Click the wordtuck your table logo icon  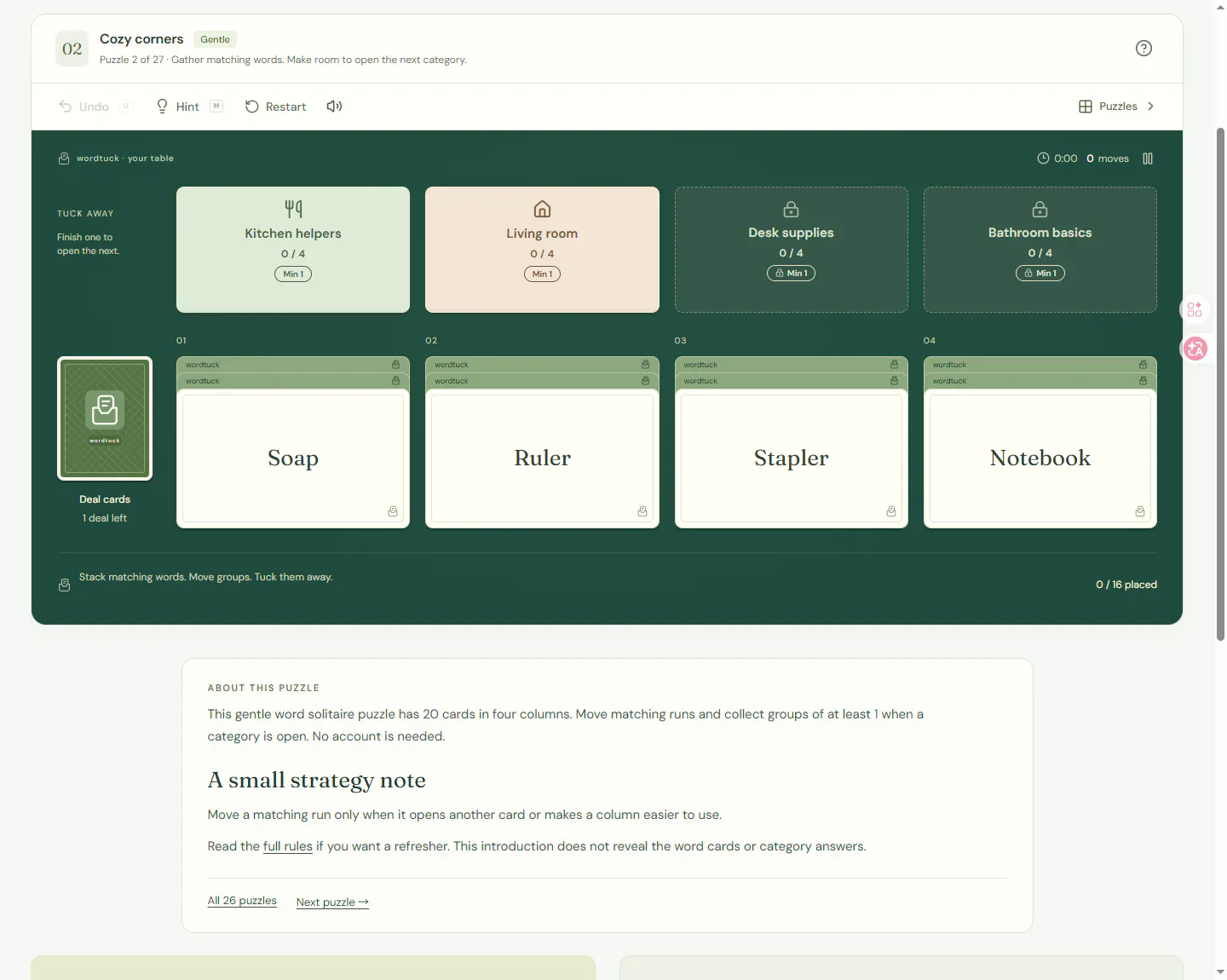point(64,159)
